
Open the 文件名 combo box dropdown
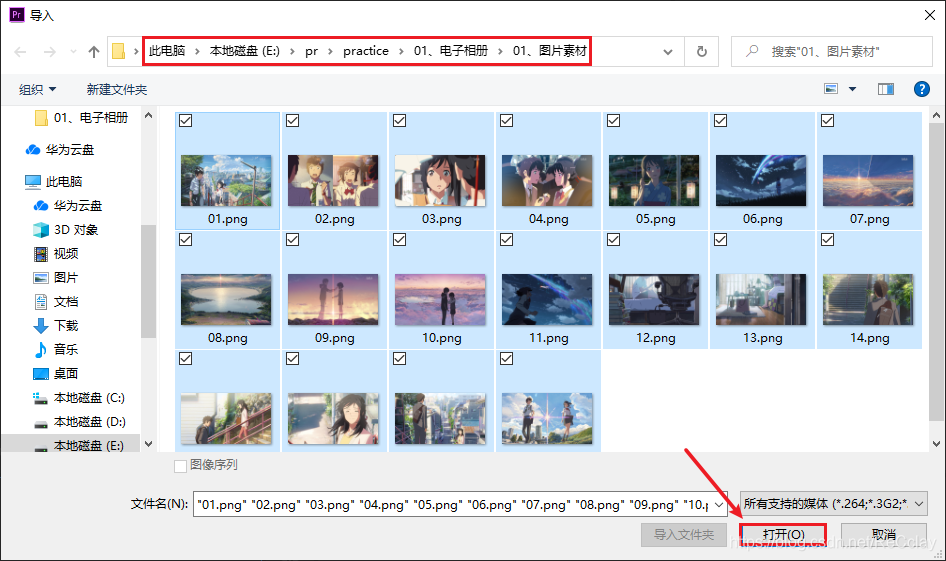(x=719, y=504)
